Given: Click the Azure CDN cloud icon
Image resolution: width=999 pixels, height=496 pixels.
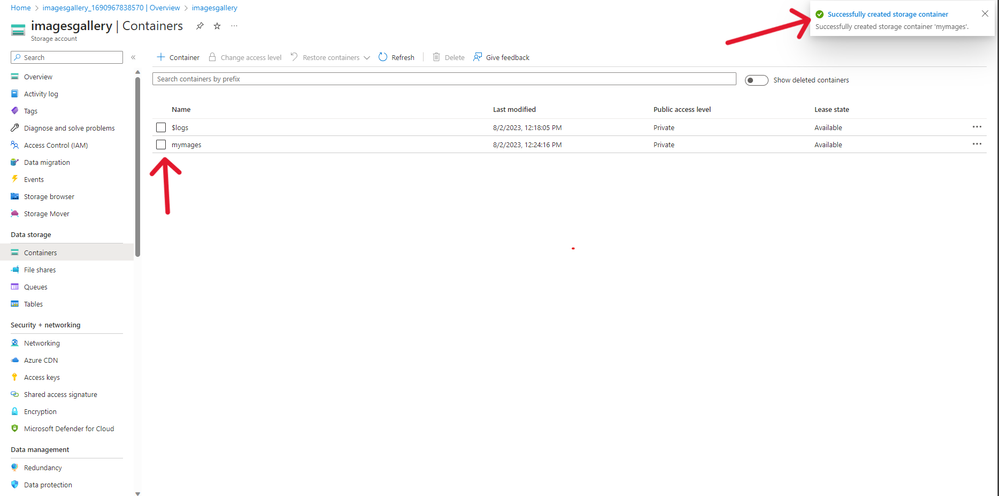Looking at the screenshot, I should [x=15, y=360].
